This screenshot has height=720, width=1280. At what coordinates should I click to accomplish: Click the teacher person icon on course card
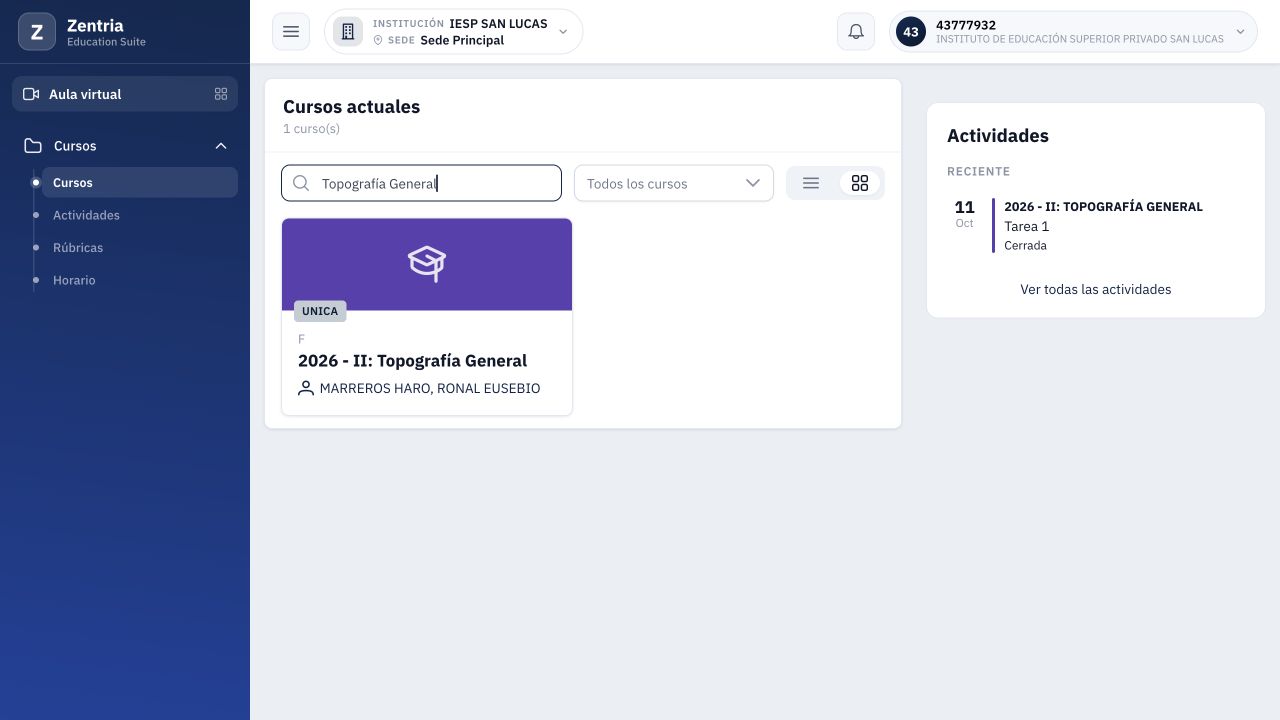point(306,388)
